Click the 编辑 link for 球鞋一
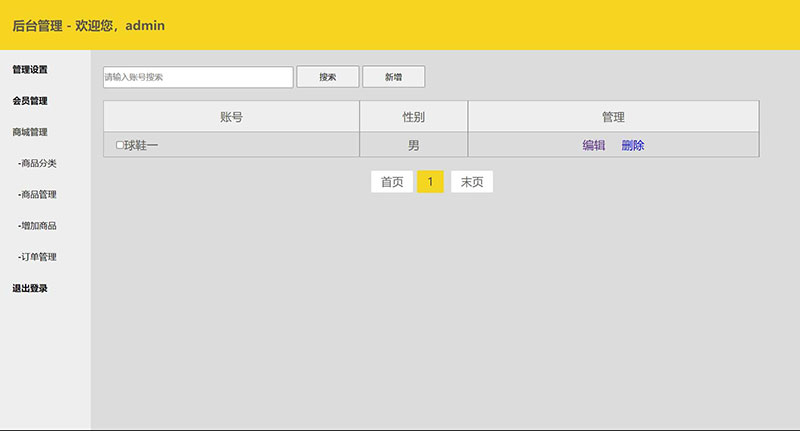This screenshot has width=800, height=431. [594, 145]
